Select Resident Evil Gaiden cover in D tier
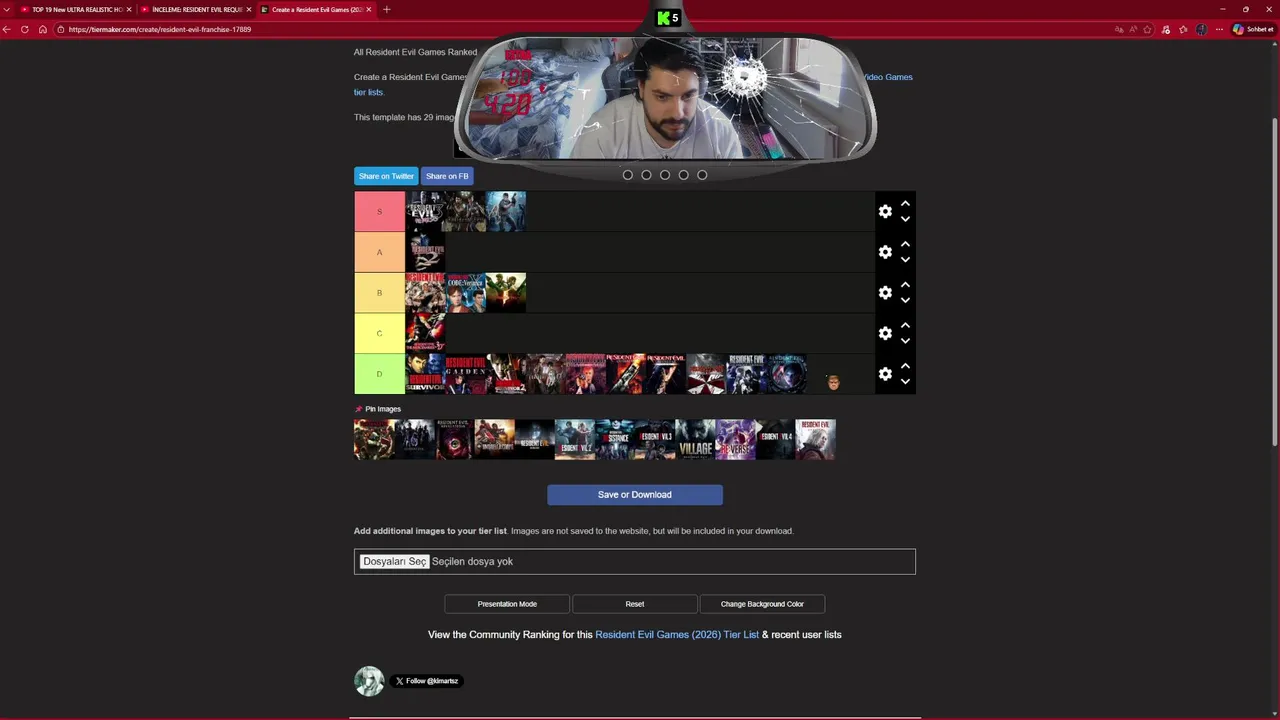 coord(465,374)
